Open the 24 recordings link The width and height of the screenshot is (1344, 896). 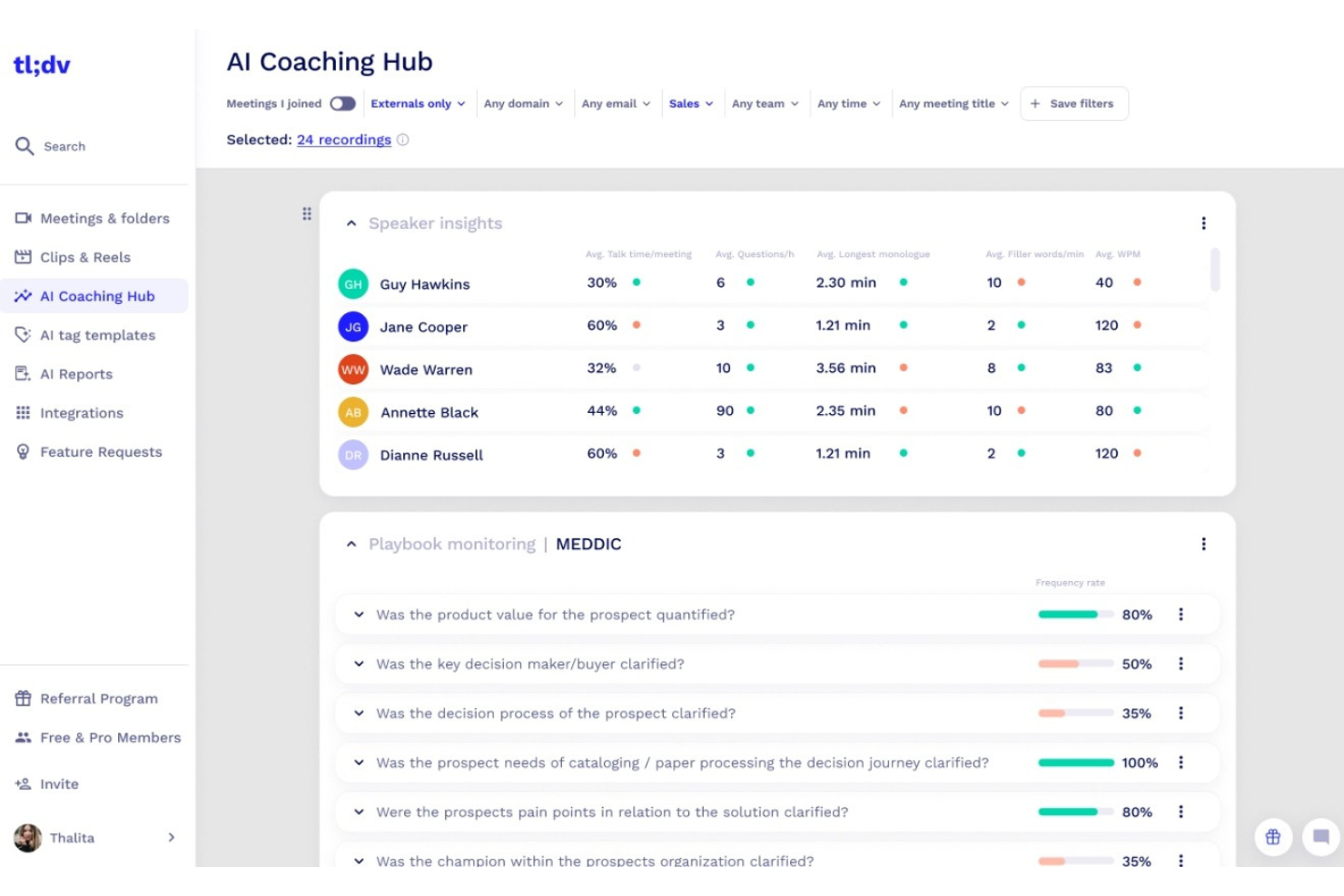pos(343,140)
